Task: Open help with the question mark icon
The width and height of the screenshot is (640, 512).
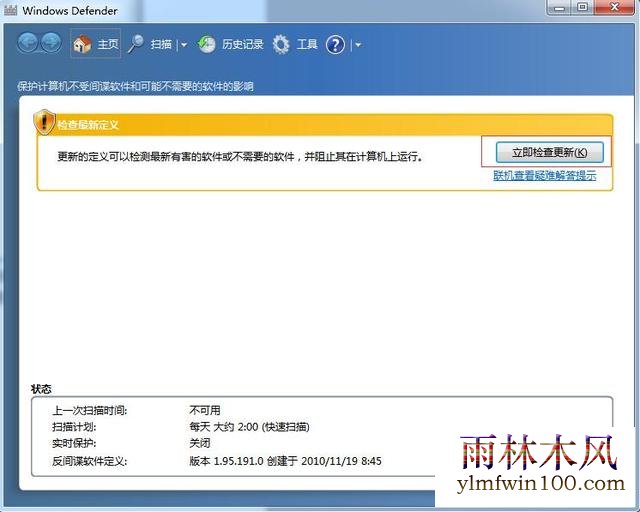Action: pos(336,45)
